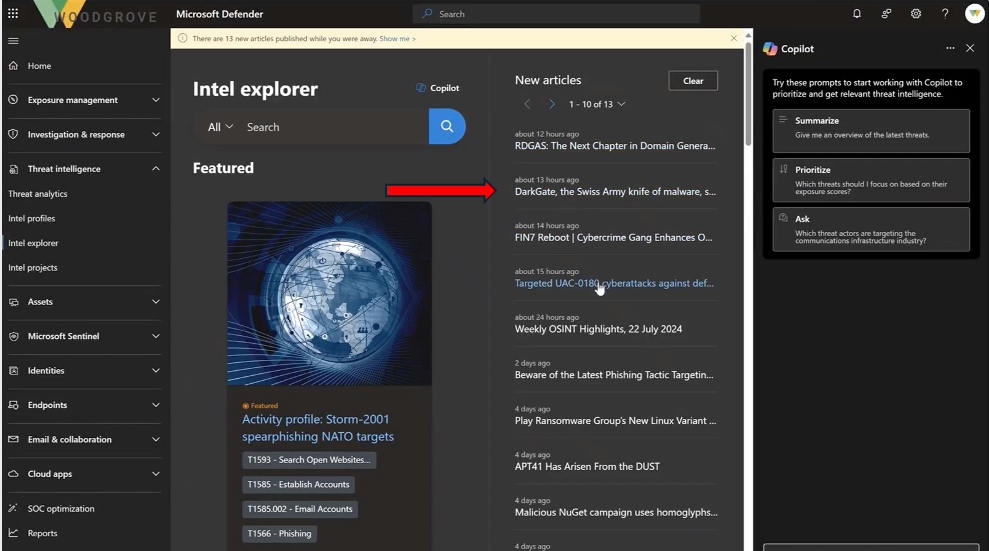989x551 pixels.
Task: Click the T1566 - Phishing tag
Action: tap(279, 533)
